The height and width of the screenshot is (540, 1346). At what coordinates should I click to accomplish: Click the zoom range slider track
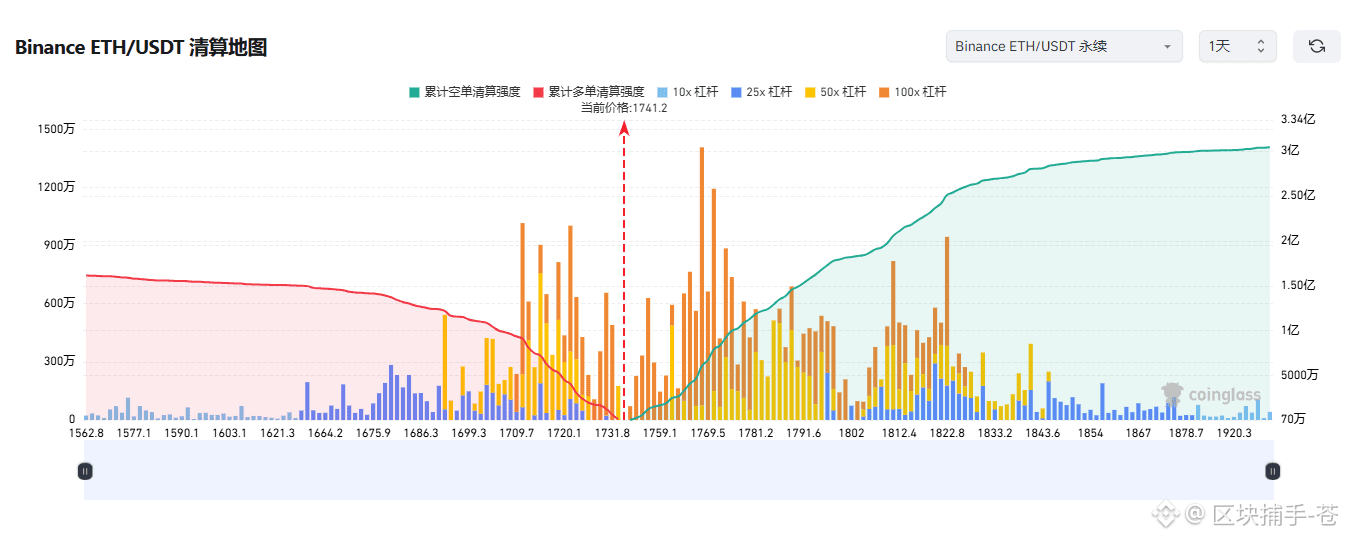coord(678,471)
